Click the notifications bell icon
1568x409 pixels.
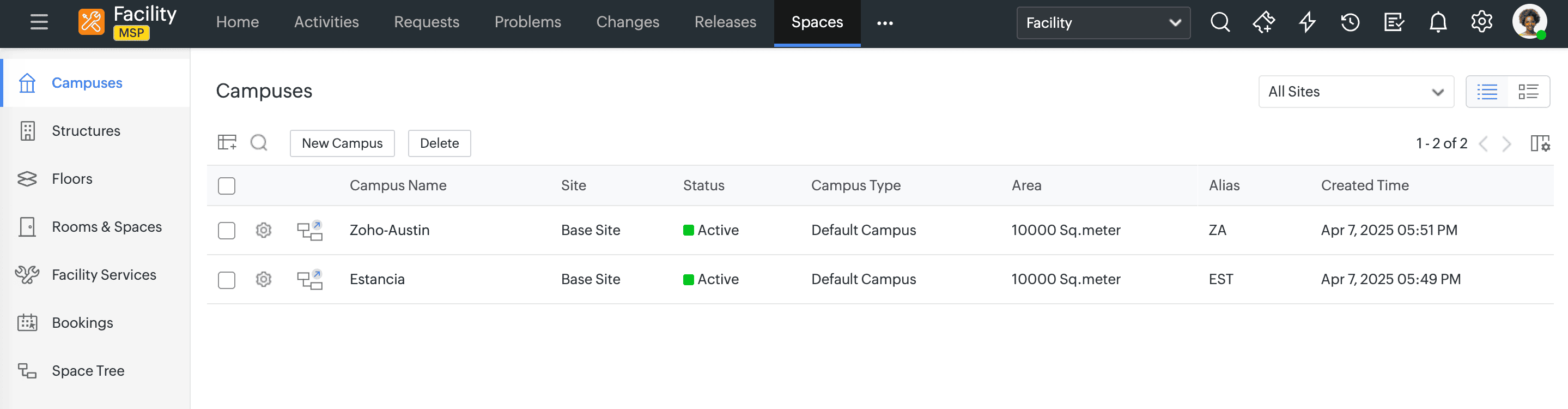(1438, 22)
